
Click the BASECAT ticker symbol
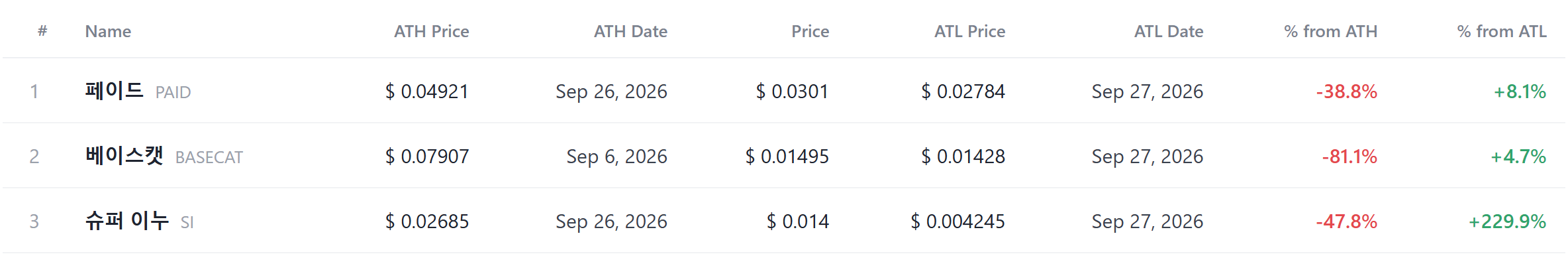(209, 157)
